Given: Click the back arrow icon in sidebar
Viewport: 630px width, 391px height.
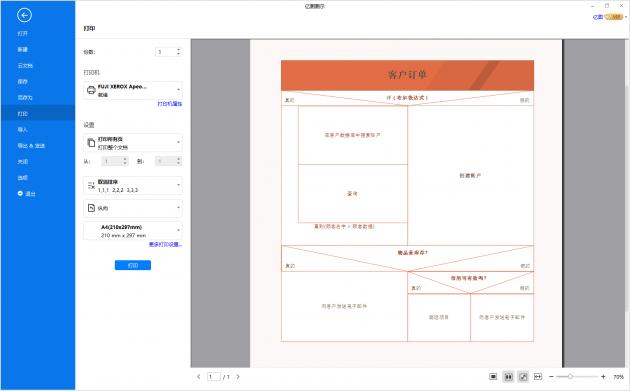Looking at the screenshot, I should (25, 15).
